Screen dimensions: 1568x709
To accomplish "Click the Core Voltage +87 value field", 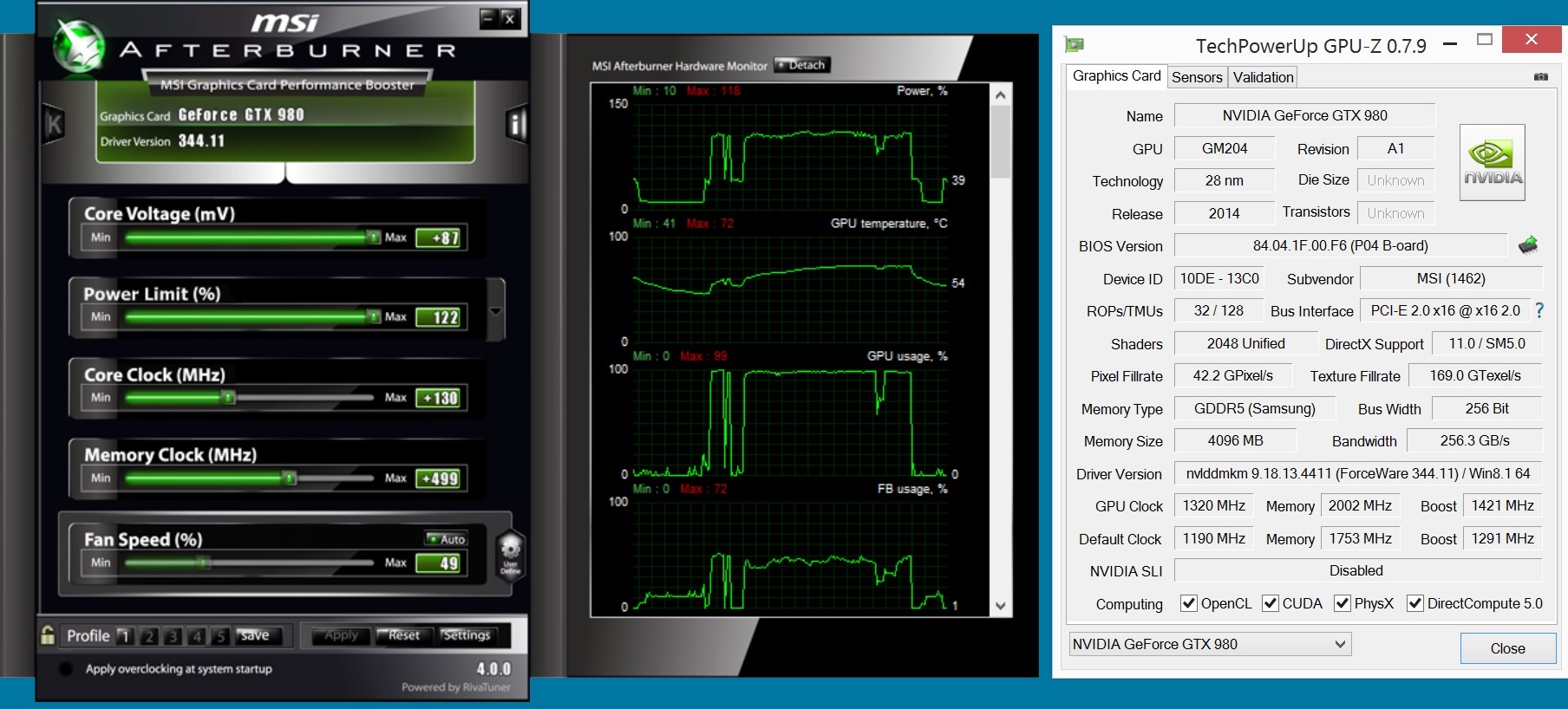I will (439, 237).
